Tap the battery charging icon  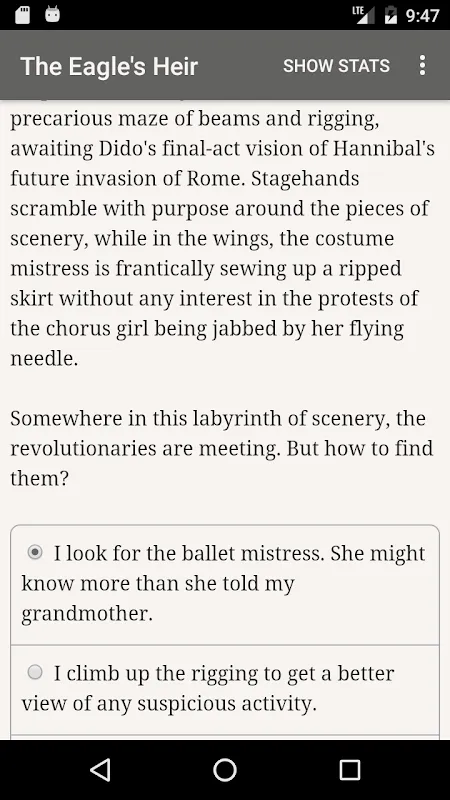(x=390, y=15)
